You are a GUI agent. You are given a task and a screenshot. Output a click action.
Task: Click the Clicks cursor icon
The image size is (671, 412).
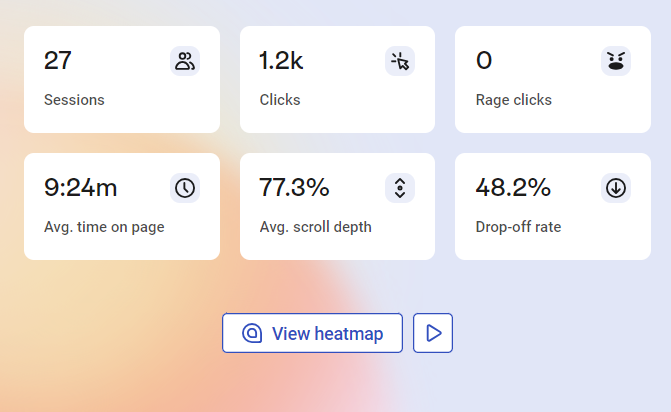pyautogui.click(x=400, y=61)
